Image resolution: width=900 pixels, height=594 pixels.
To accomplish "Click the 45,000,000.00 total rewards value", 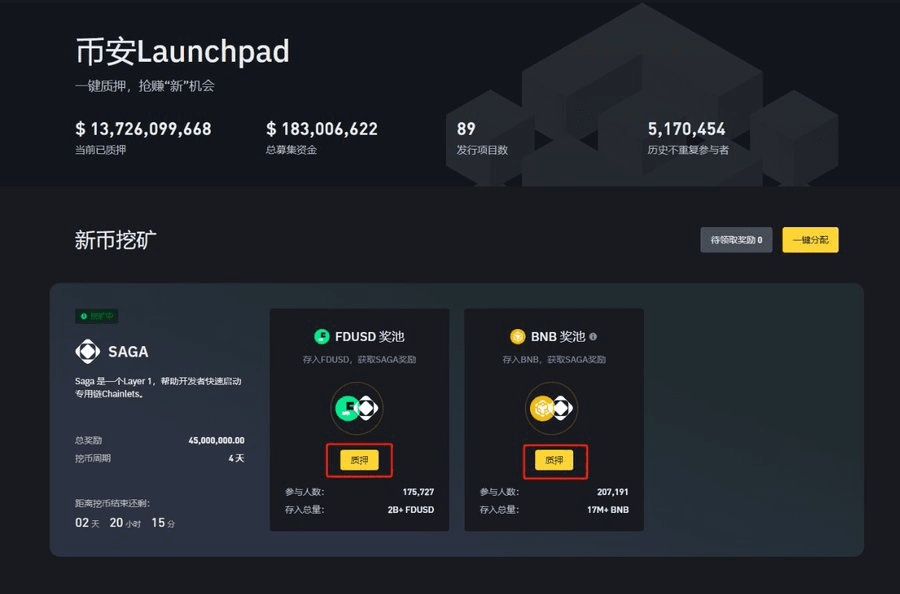I will click(216, 440).
